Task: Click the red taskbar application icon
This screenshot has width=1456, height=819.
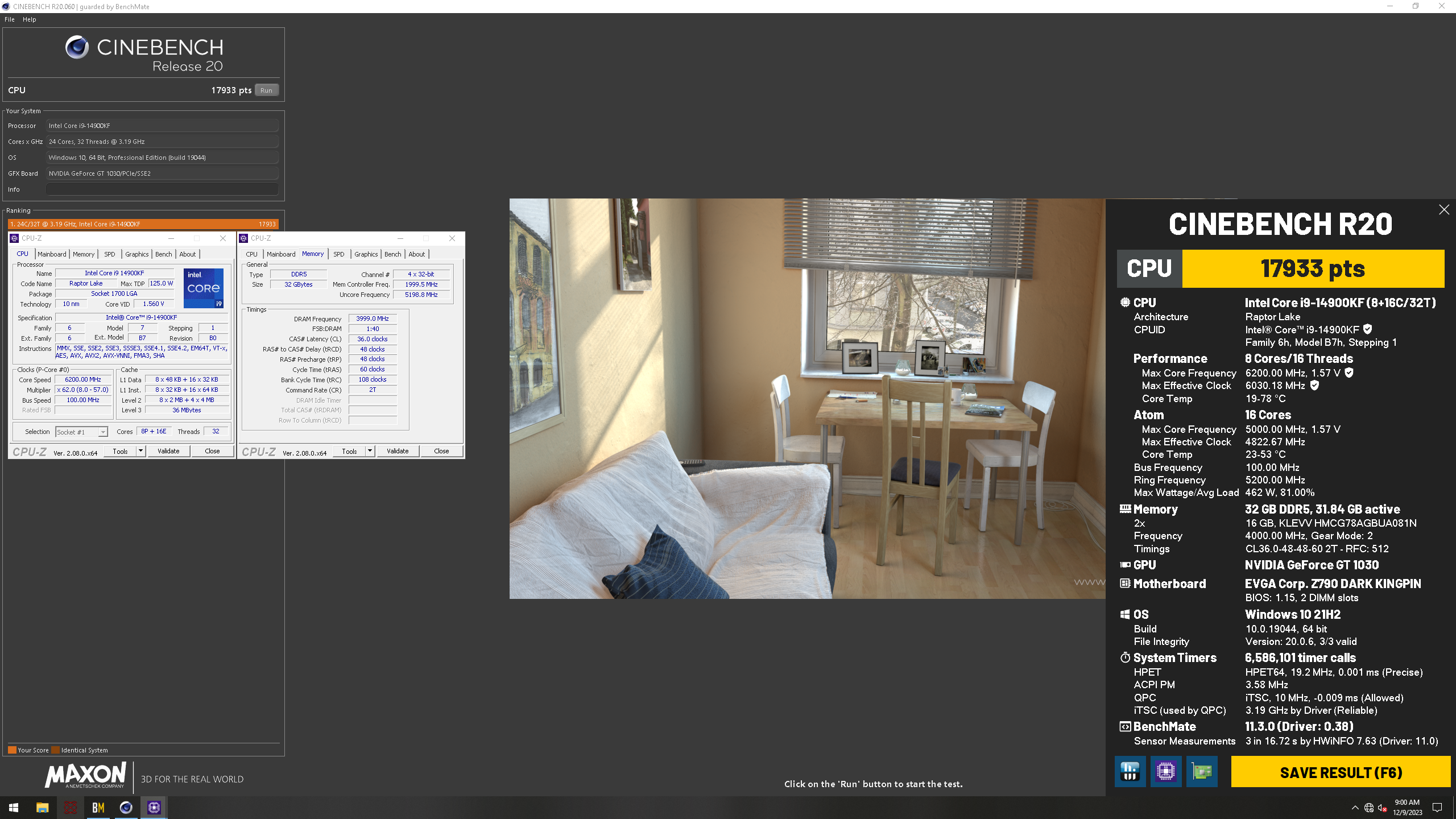Action: 70,808
